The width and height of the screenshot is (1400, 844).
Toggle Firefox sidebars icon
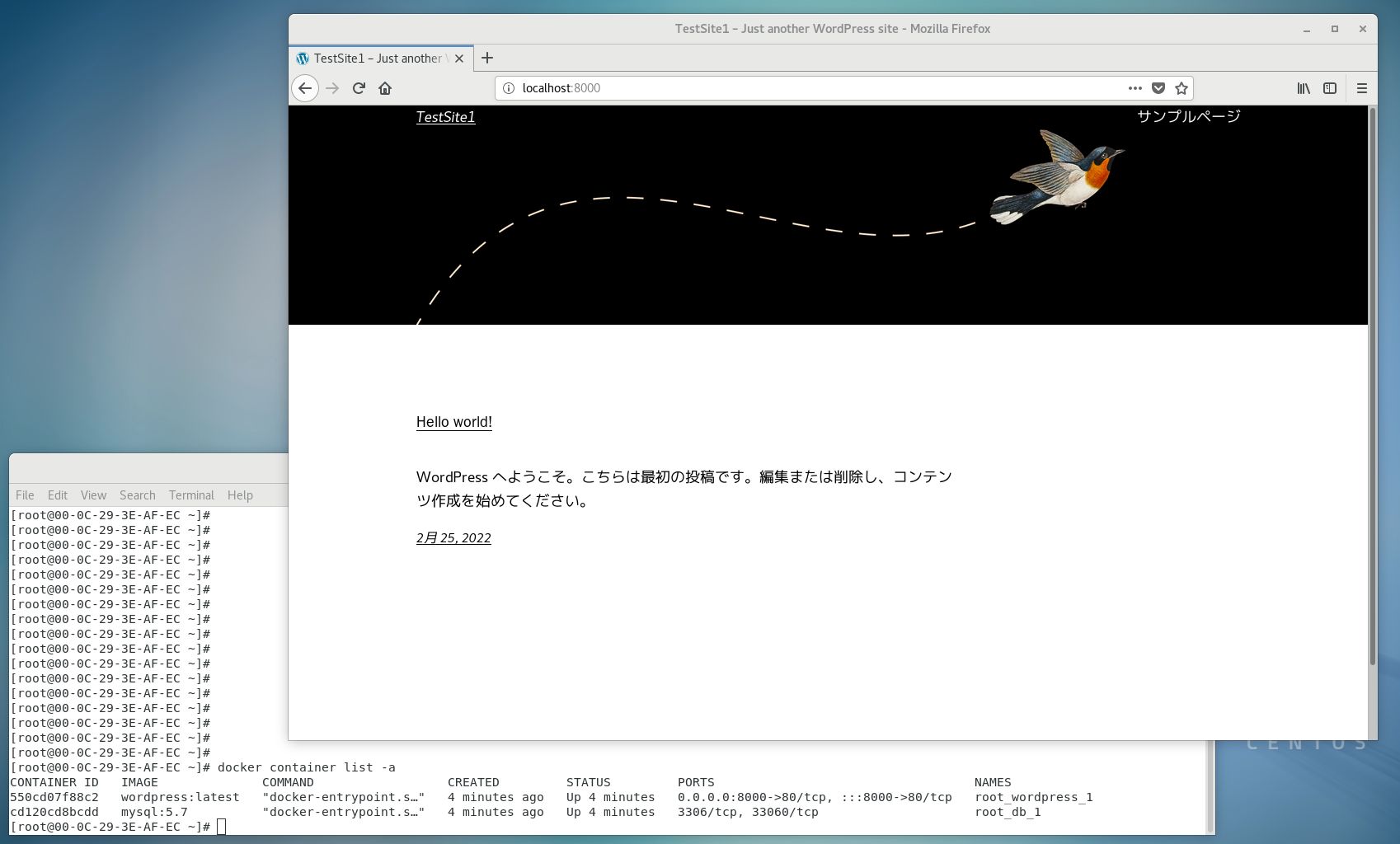click(1330, 88)
